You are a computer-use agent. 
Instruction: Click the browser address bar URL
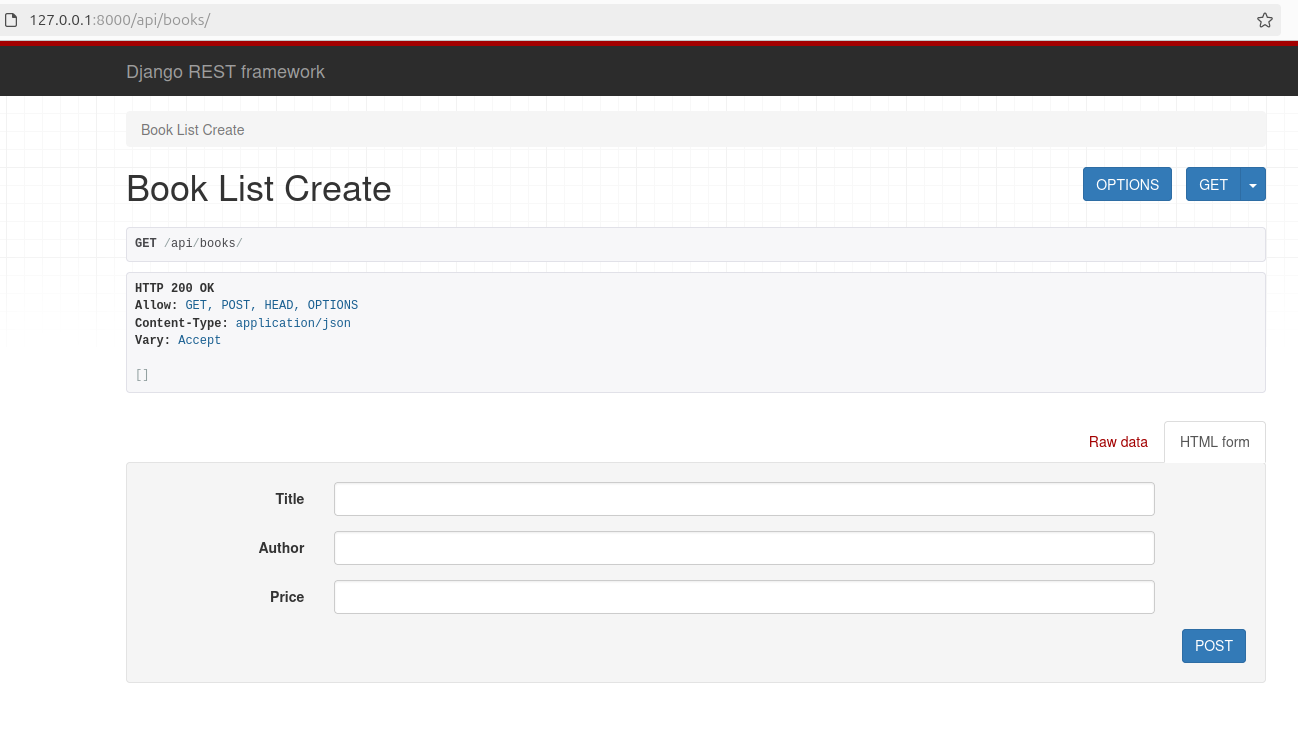click(x=120, y=20)
